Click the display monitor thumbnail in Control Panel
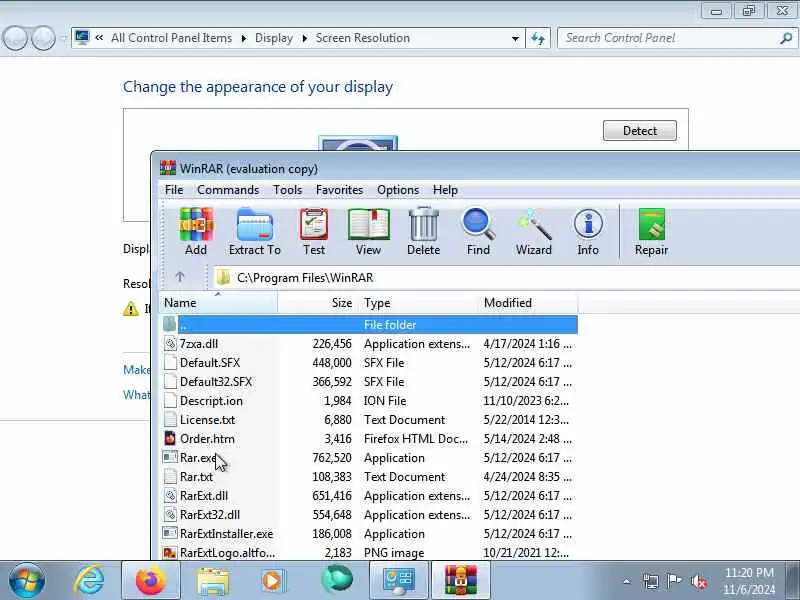800x600 pixels. (x=358, y=143)
